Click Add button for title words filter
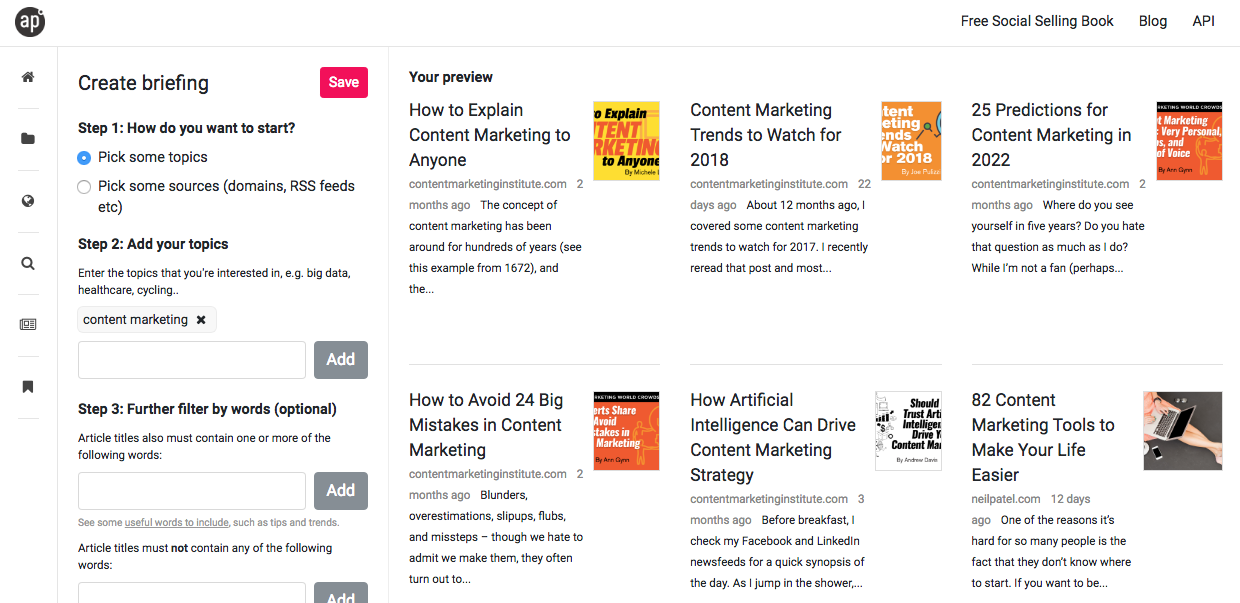The image size is (1240, 603). click(340, 490)
